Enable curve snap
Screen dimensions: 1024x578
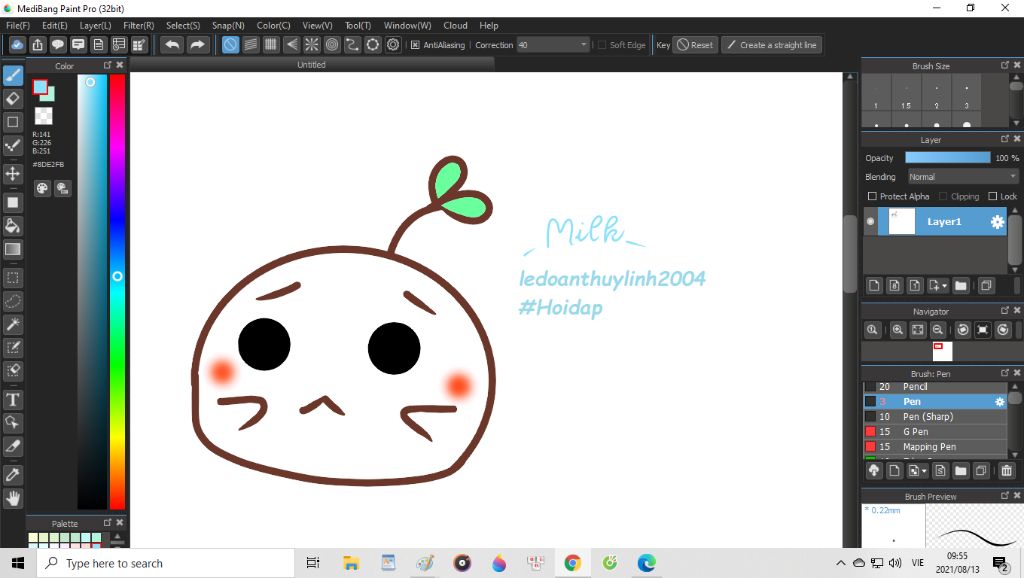352,44
